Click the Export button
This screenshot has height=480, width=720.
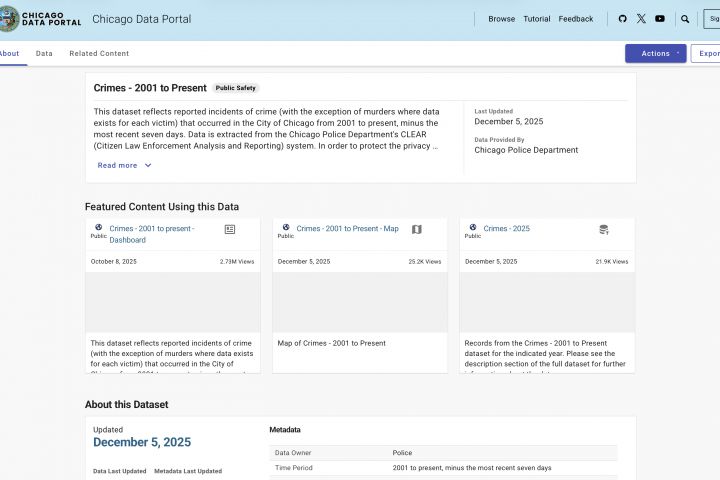point(708,53)
